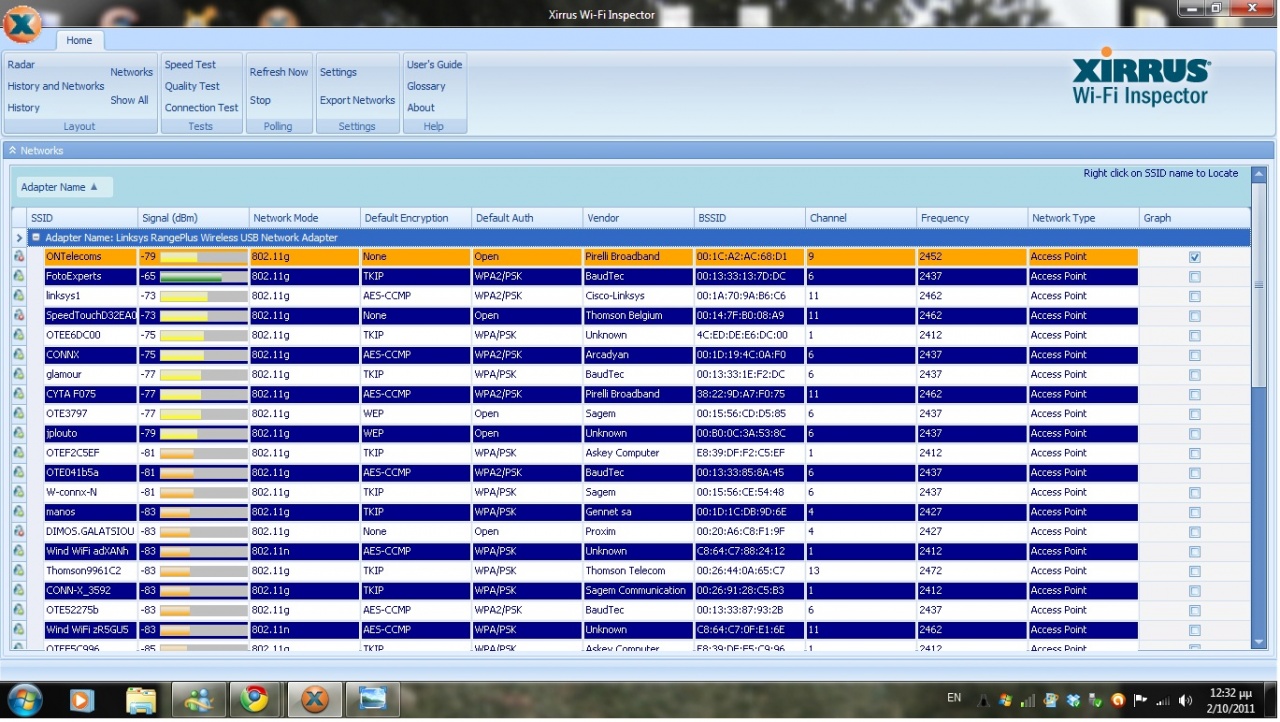Open the Home ribbon tab
This screenshot has width=1280, height=722.
click(x=79, y=40)
